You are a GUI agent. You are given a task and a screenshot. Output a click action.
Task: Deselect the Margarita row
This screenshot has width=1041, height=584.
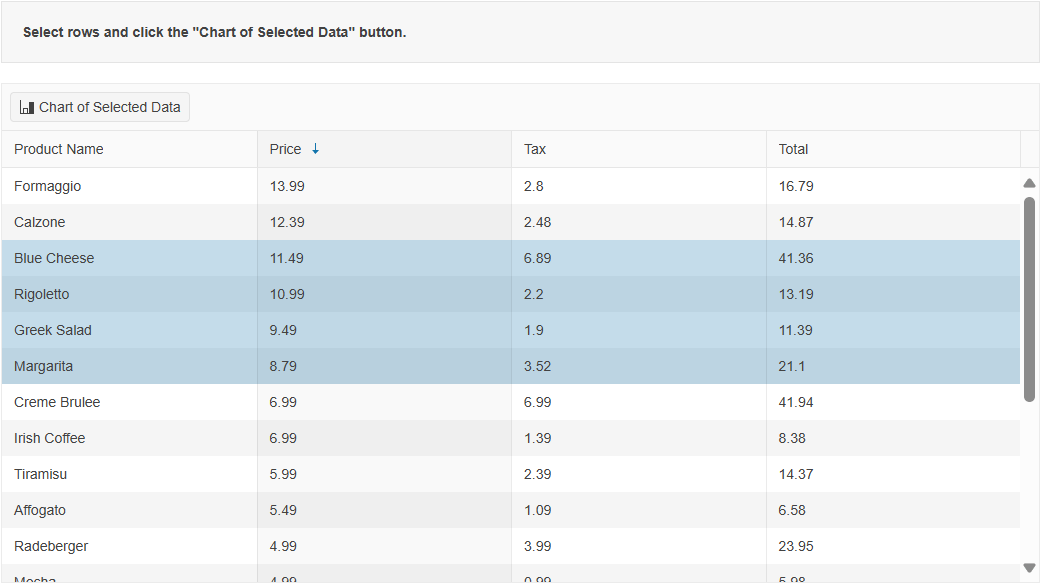click(130, 366)
